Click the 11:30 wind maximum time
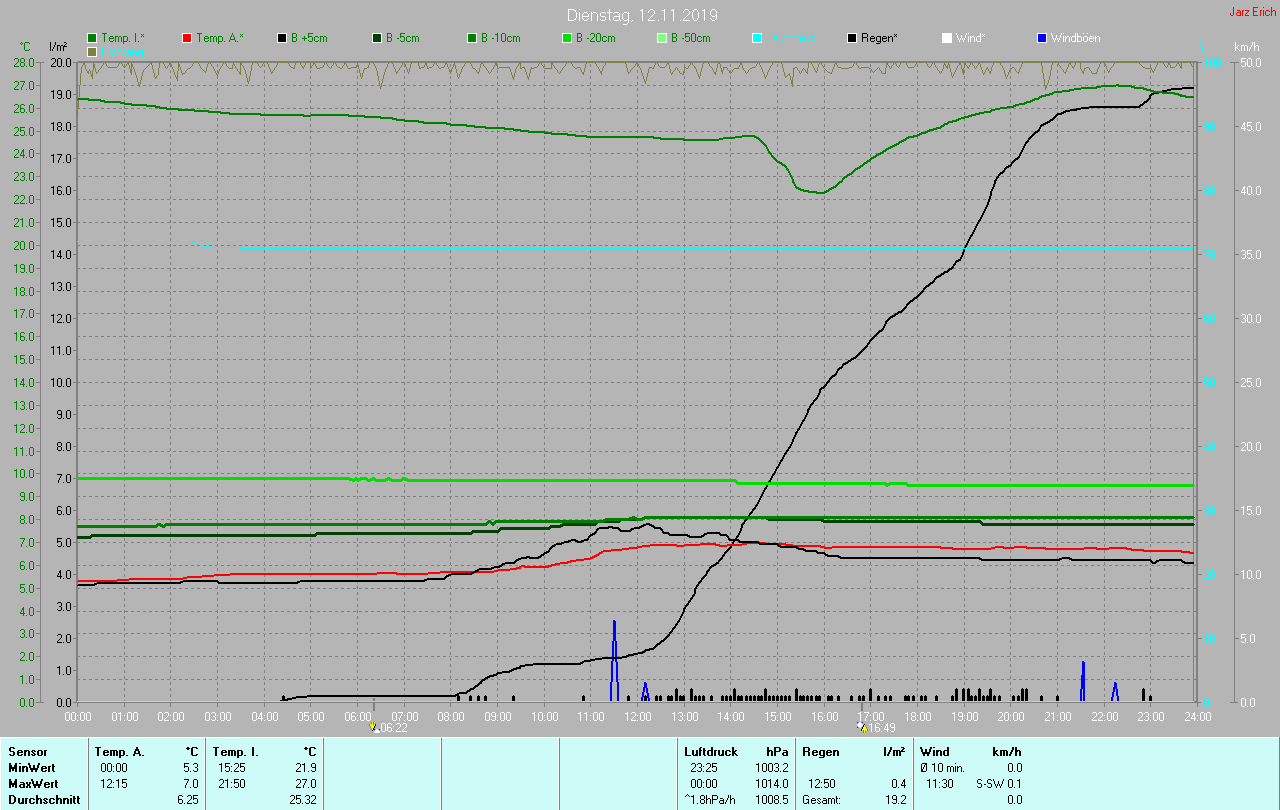 [939, 783]
